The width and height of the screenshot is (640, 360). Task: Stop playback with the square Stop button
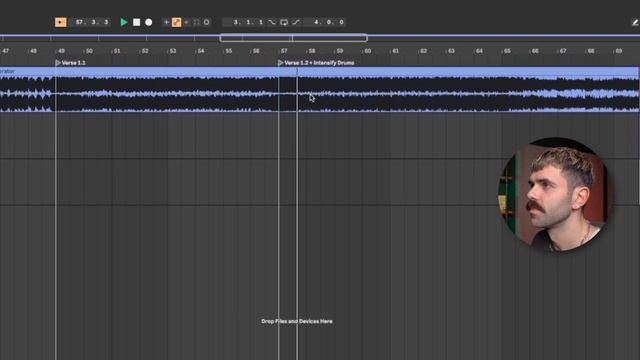[137, 22]
